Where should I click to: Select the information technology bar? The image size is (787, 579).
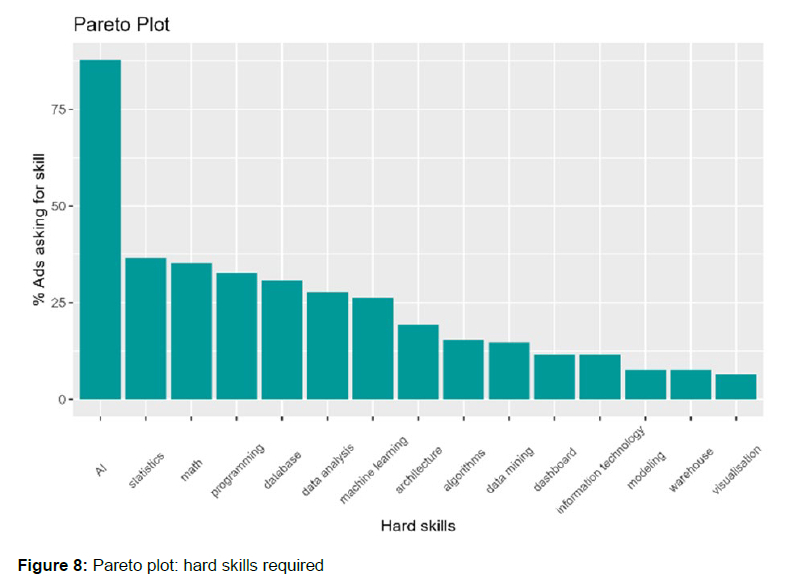(x=600, y=377)
